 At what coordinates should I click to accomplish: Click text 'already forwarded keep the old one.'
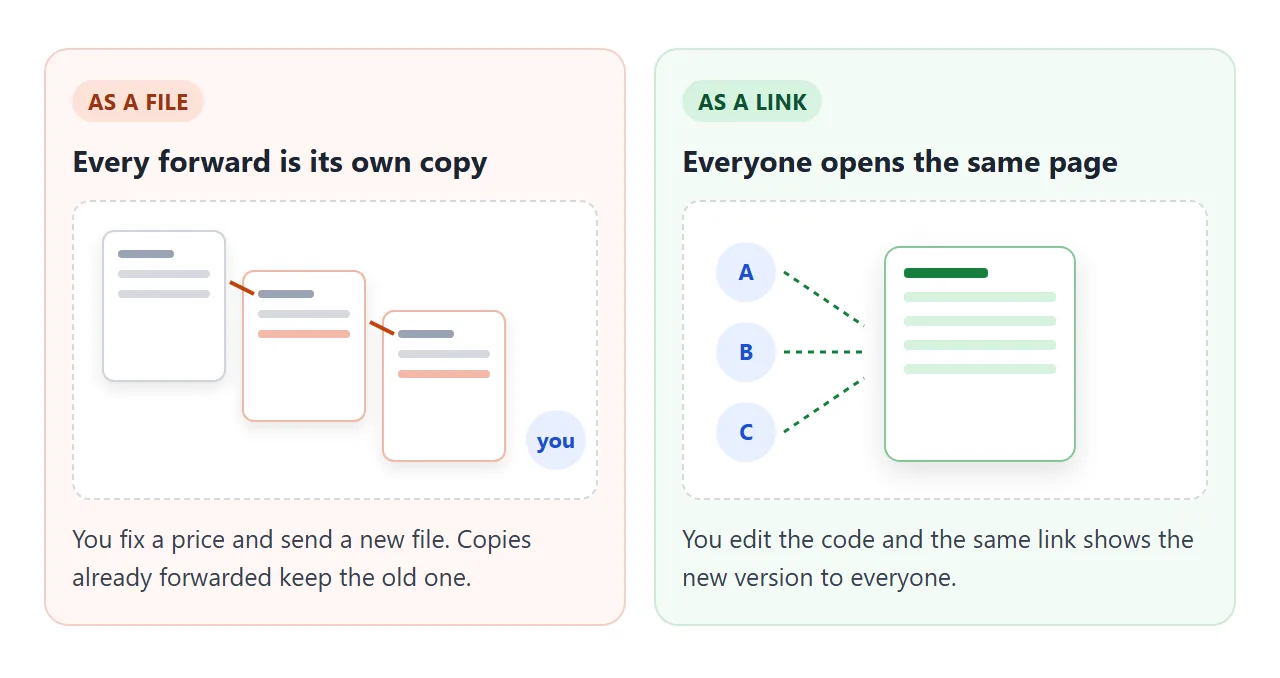pyautogui.click(x=272, y=578)
